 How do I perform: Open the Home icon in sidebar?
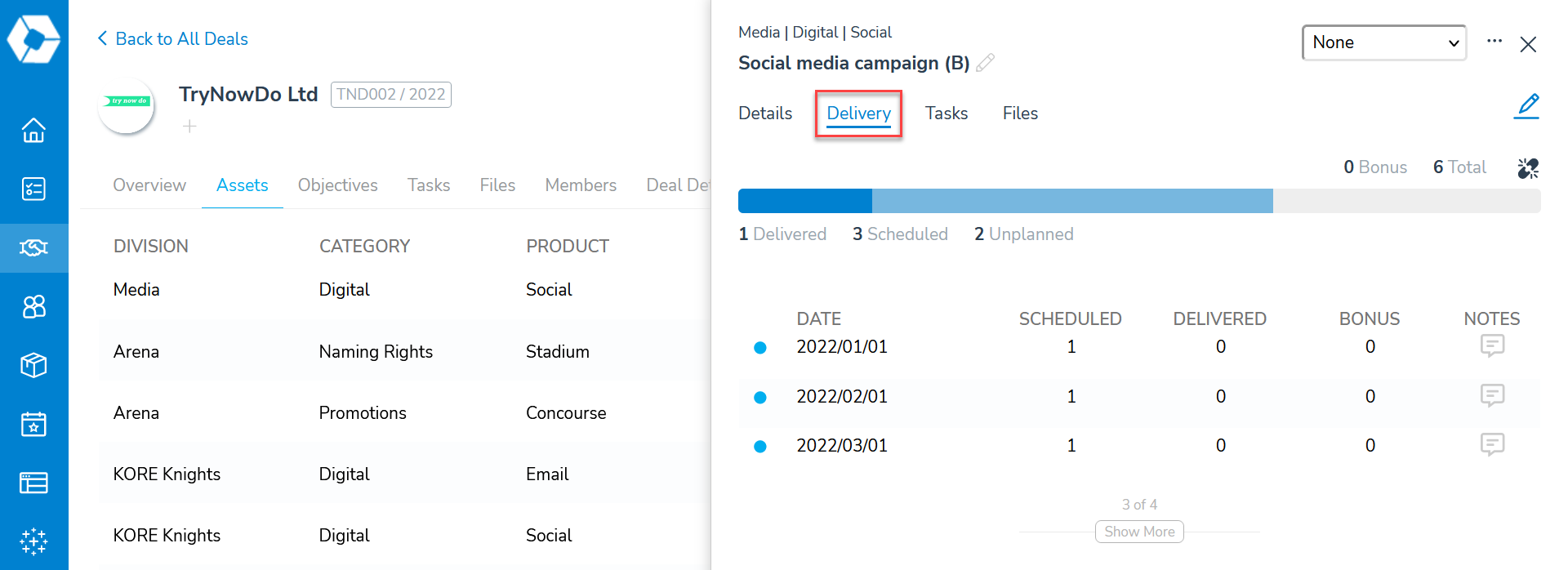[33, 130]
